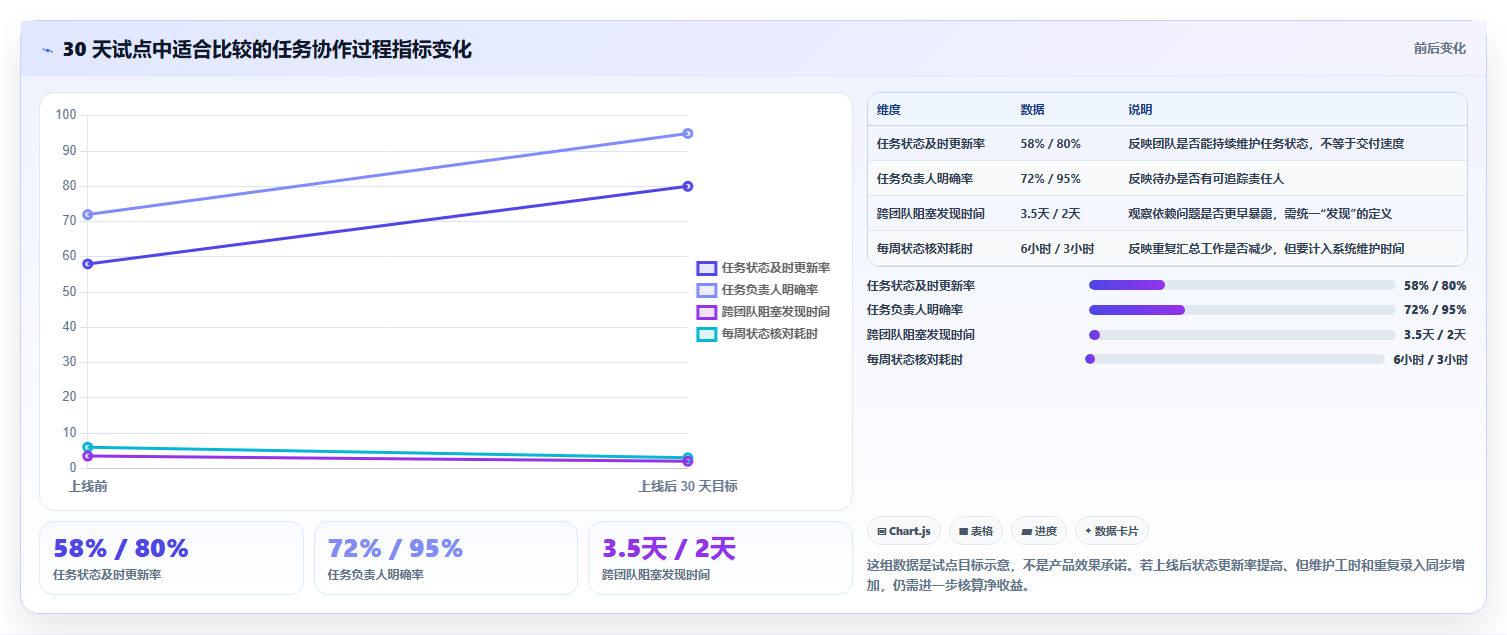Click the 任务状态及时更新率 legend color box
1507x635 pixels.
click(x=706, y=268)
